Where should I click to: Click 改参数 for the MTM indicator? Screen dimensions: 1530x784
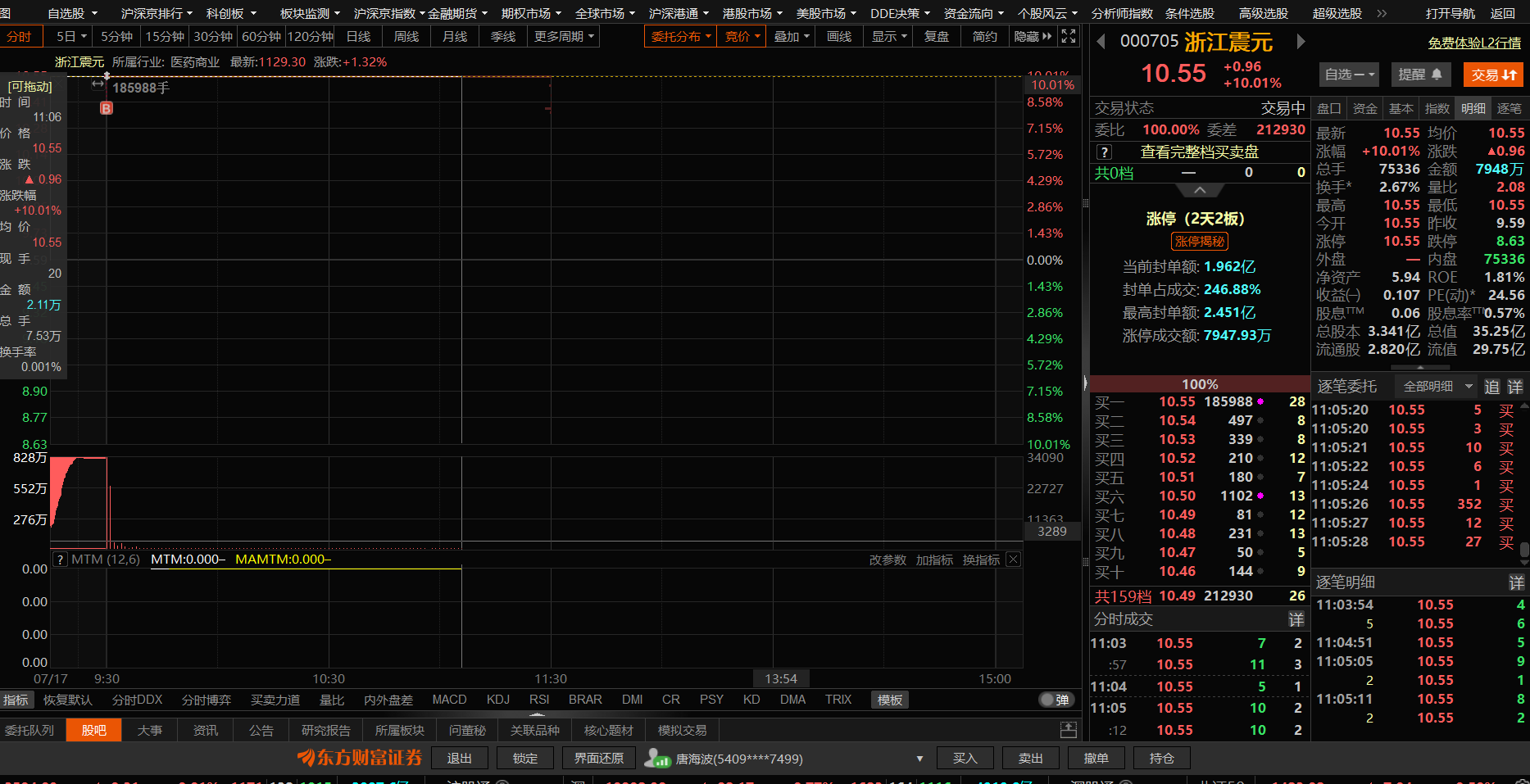point(888,560)
